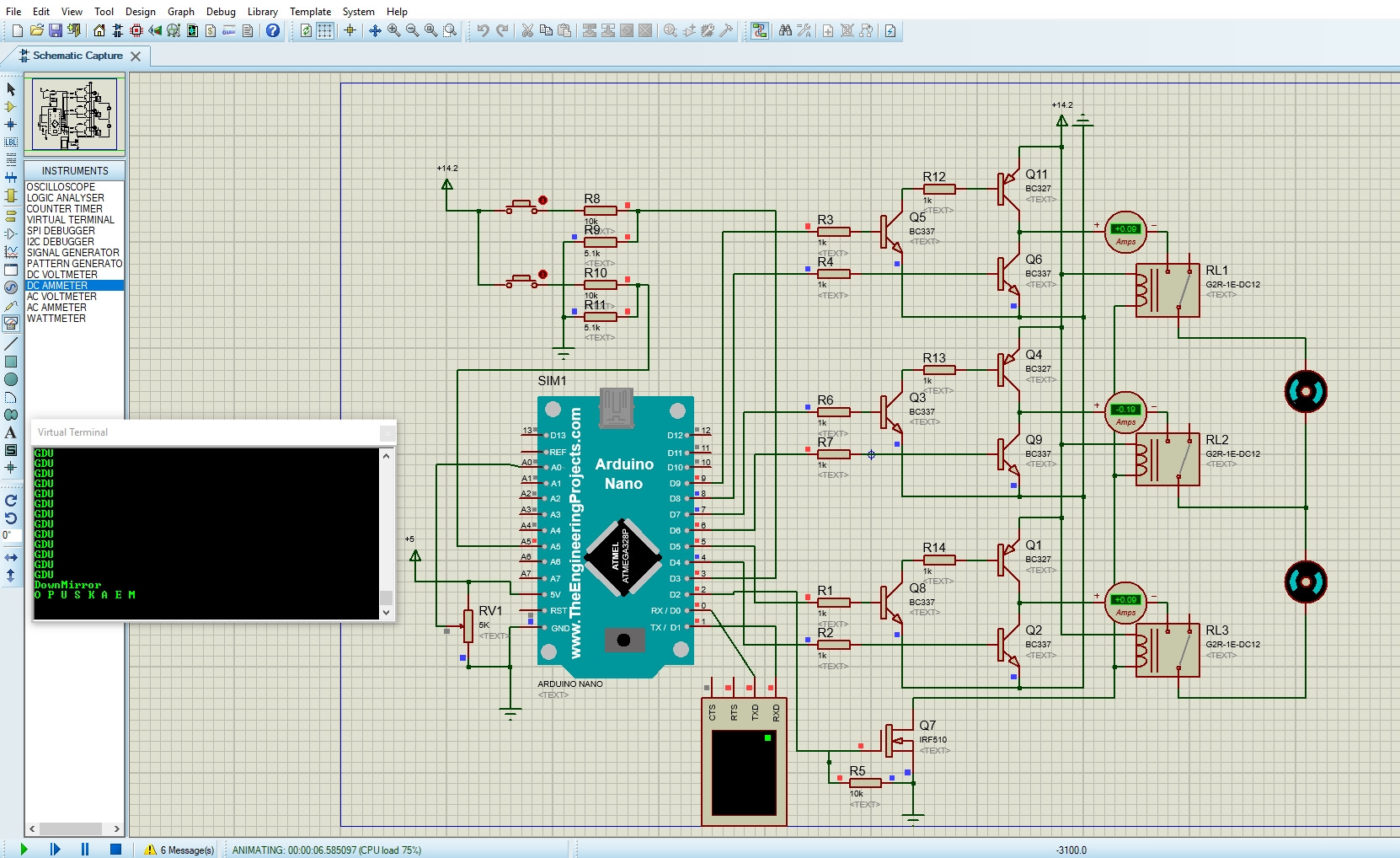Viewport: 1400px width, 858px height.
Task: Open the Design menu
Action: click(x=140, y=11)
